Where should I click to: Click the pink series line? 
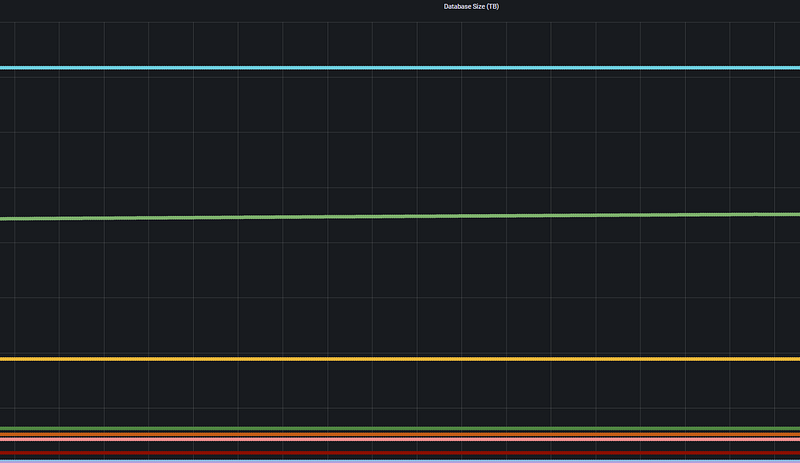pyautogui.click(x=400, y=439)
